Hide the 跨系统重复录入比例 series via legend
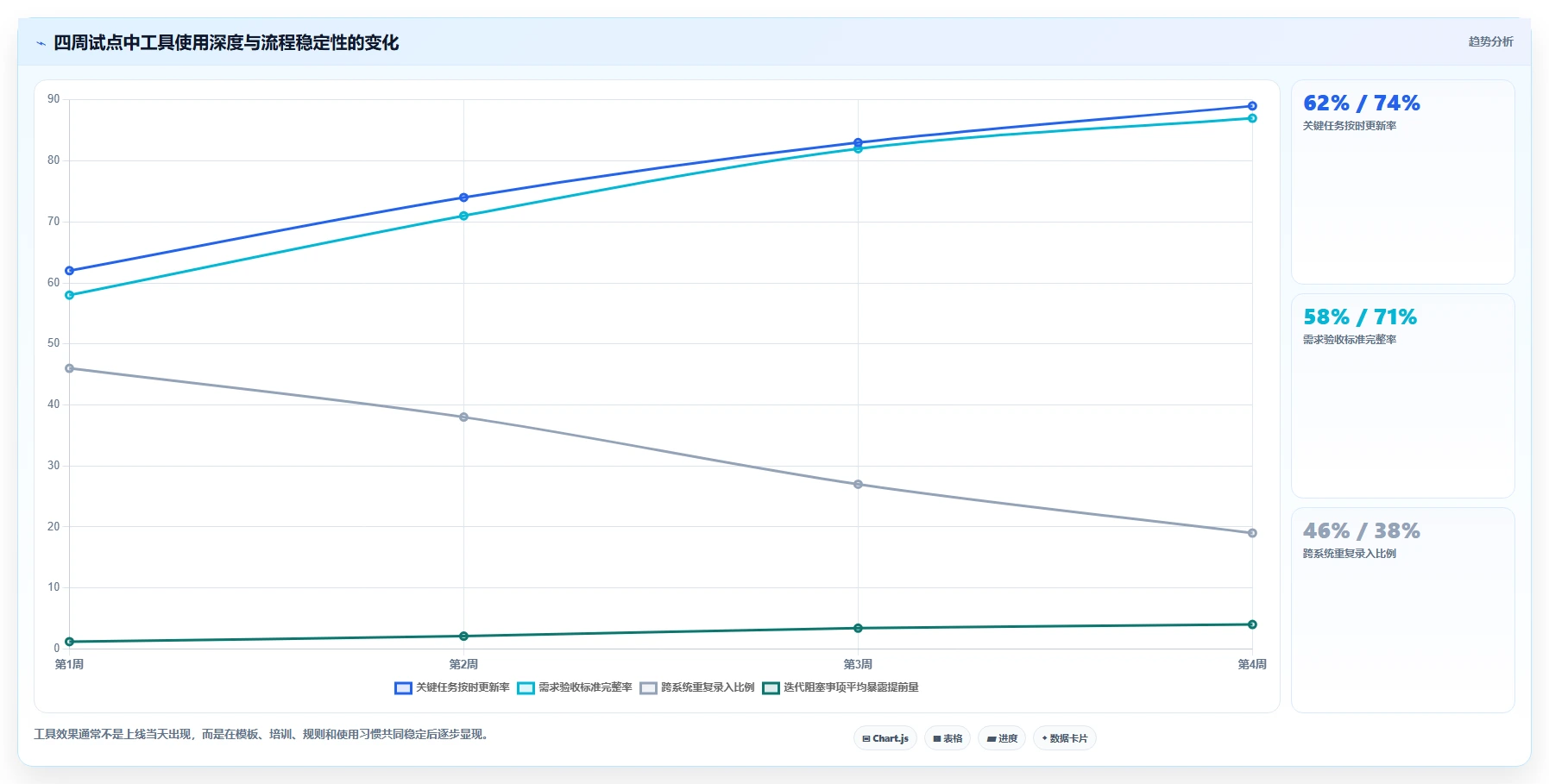The image size is (1549, 784). pyautogui.click(x=697, y=687)
